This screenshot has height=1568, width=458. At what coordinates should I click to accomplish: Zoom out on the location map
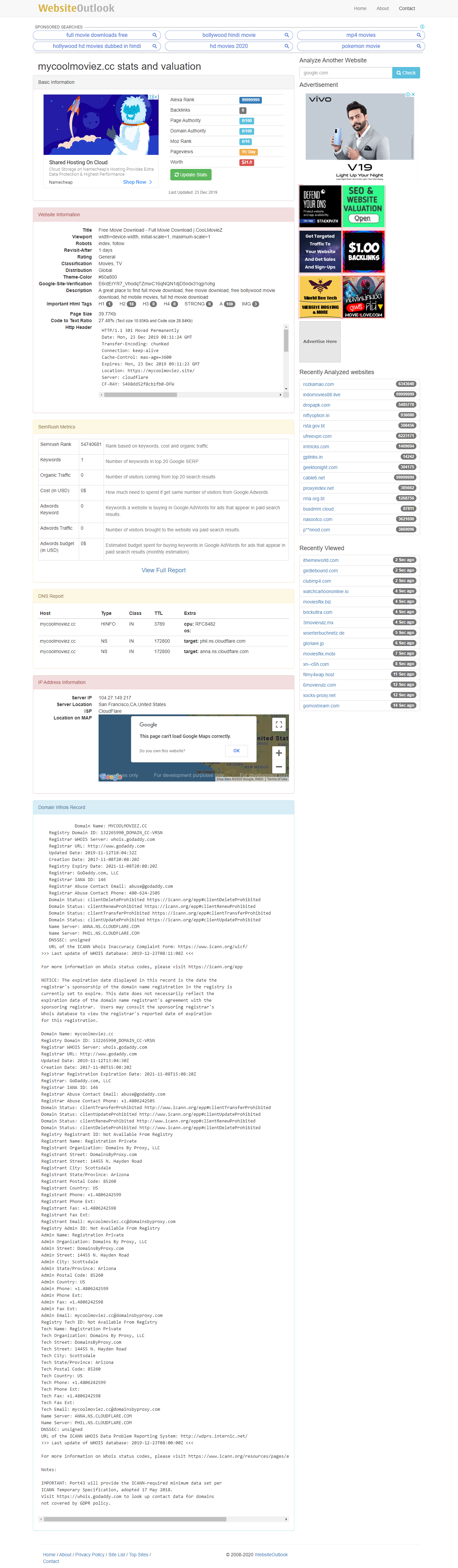tap(279, 767)
